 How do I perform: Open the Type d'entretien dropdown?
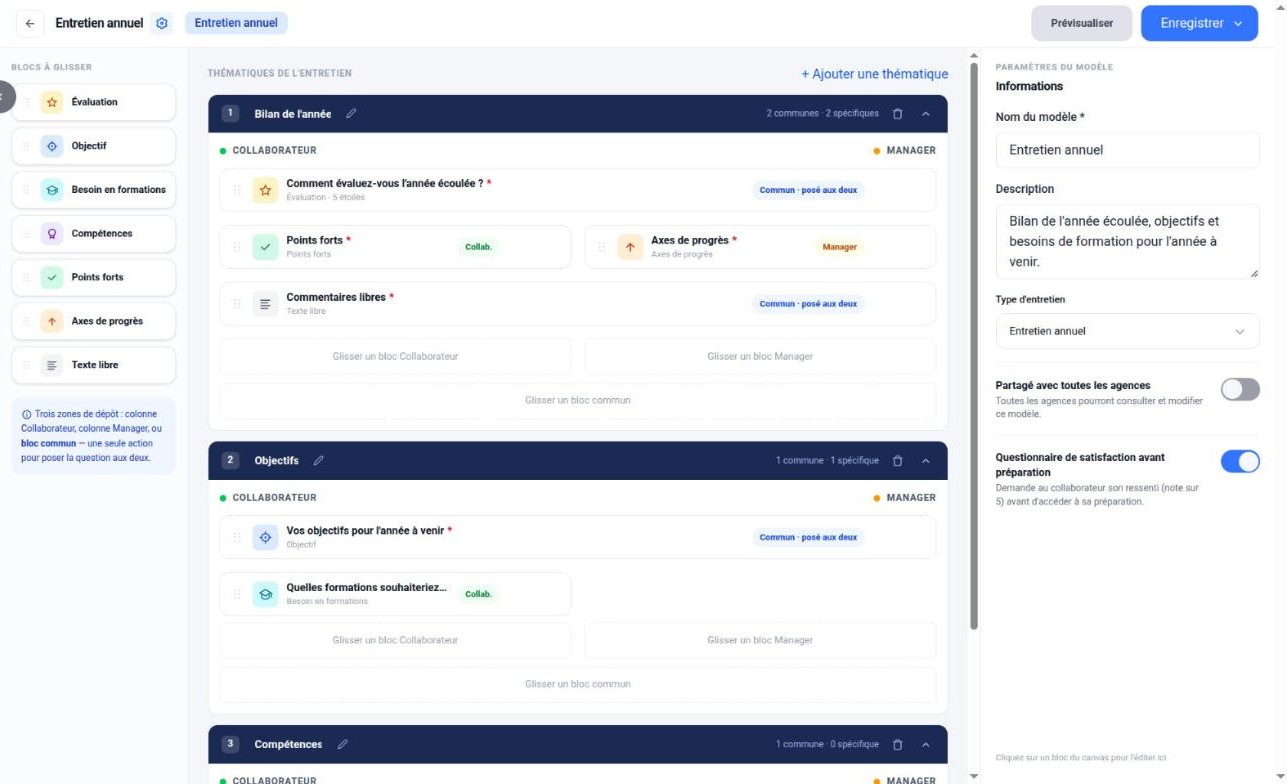pyautogui.click(x=1128, y=331)
